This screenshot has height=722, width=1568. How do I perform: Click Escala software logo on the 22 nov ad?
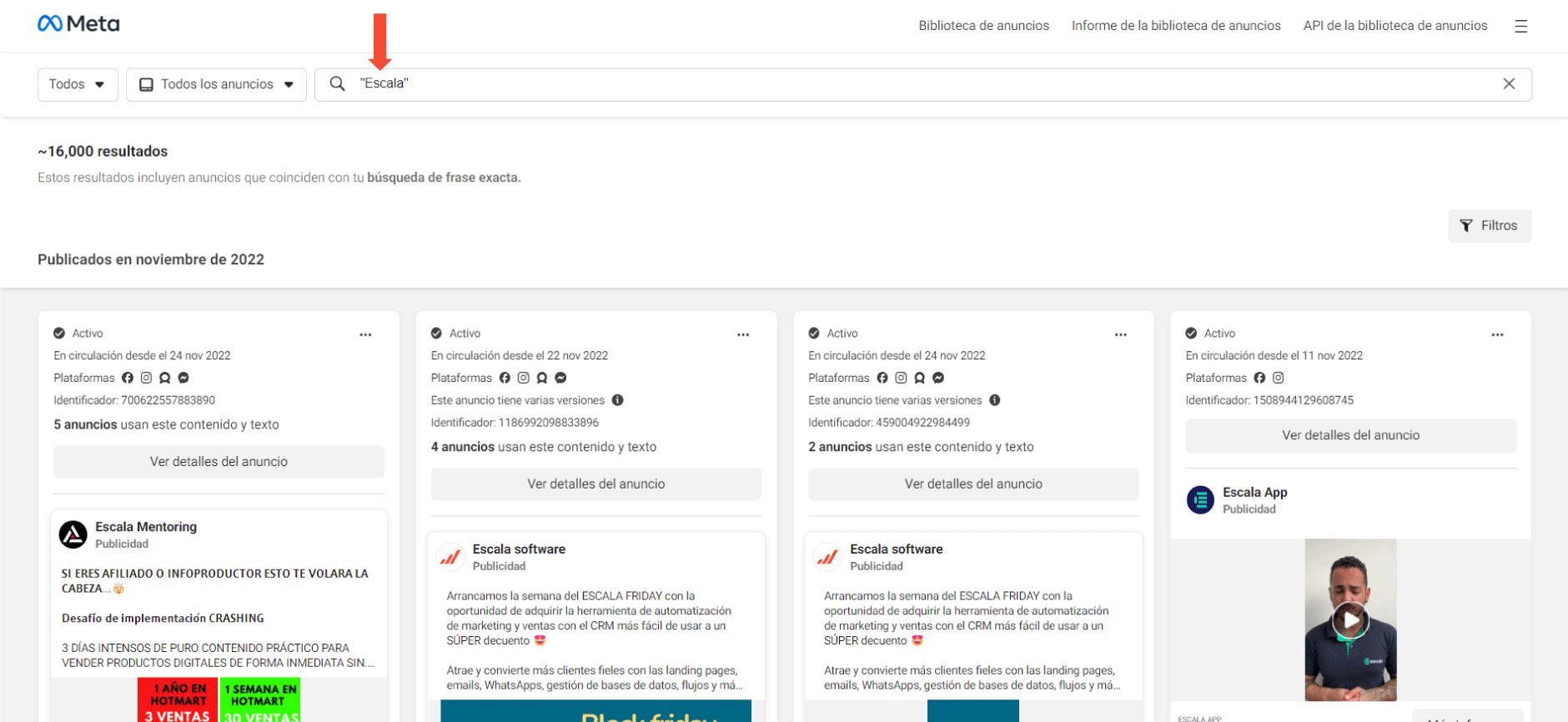[450, 557]
